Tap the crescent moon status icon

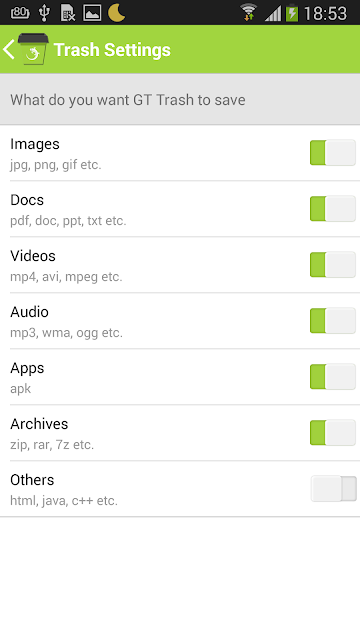116,13
